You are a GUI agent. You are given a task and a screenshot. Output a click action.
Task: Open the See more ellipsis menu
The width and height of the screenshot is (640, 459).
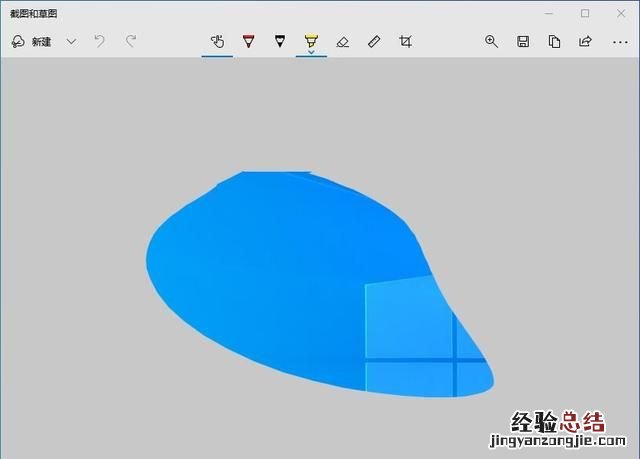point(620,42)
